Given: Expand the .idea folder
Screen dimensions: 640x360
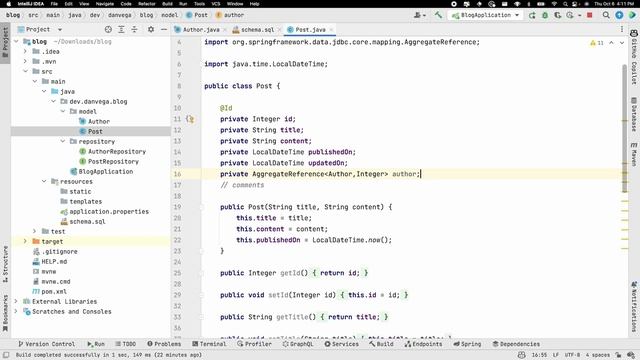Looking at the screenshot, I should 25,51.
